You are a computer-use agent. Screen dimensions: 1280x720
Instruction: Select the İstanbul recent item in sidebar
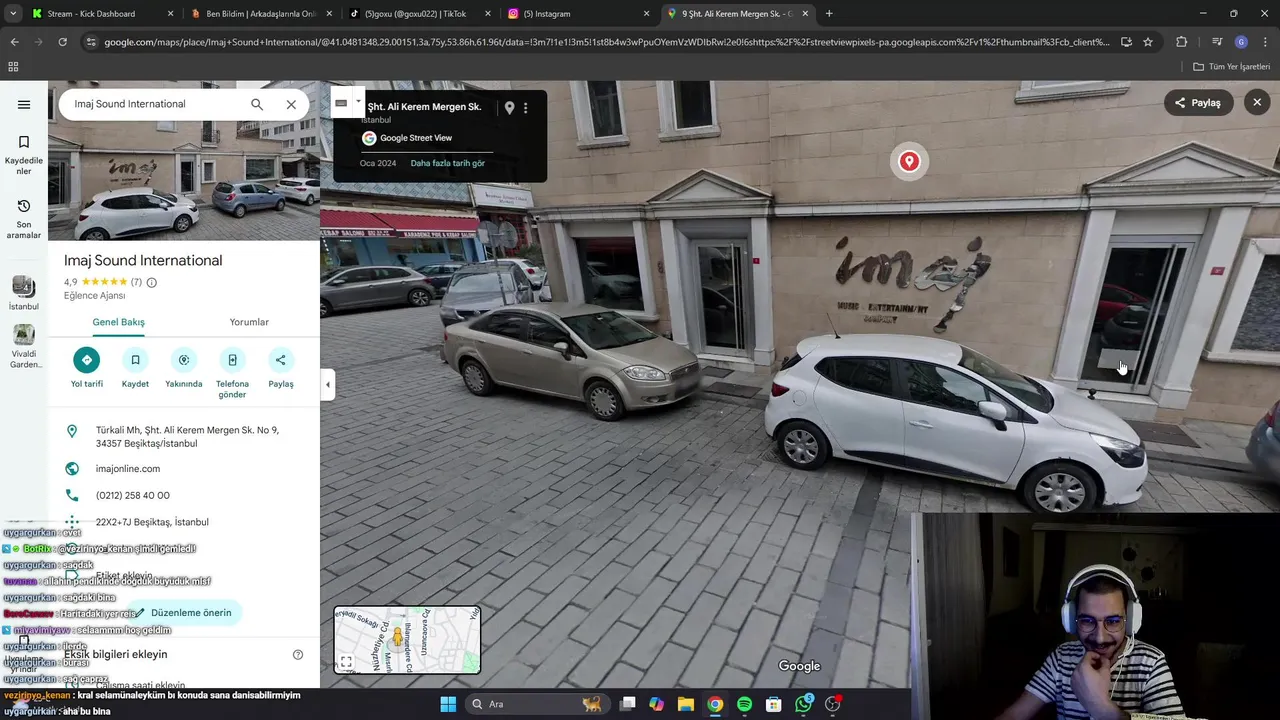[24, 293]
